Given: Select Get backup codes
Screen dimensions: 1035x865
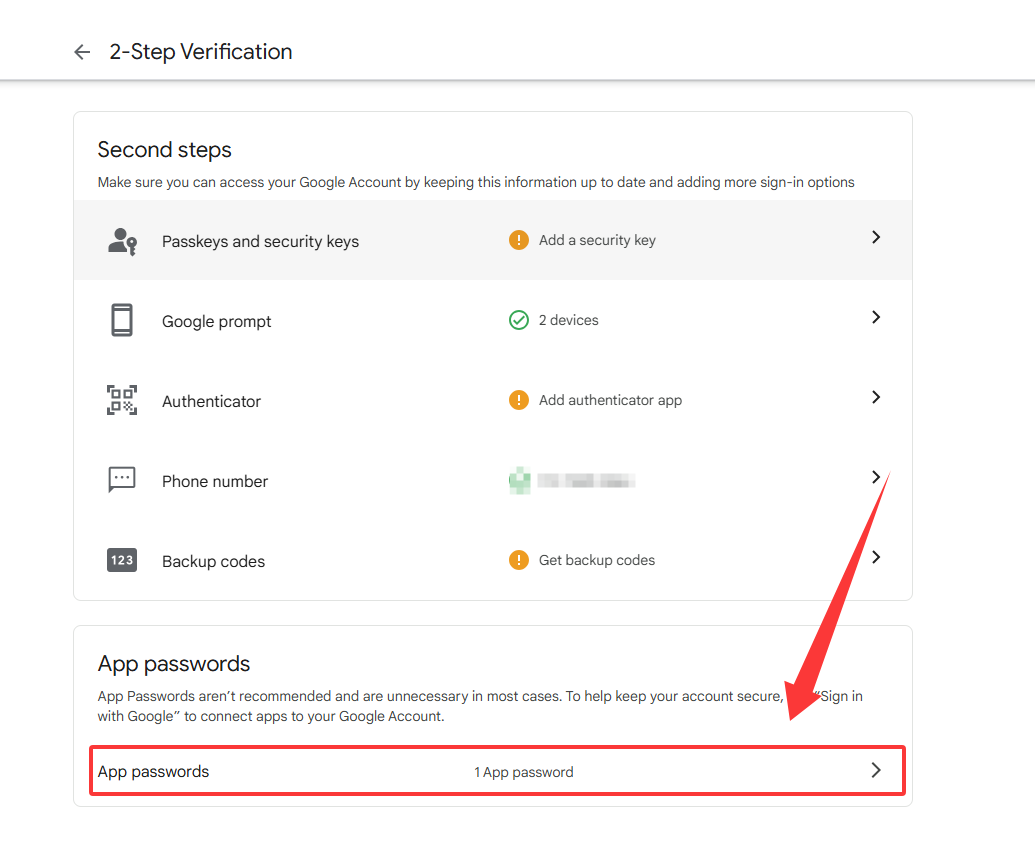Looking at the screenshot, I should pyautogui.click(x=597, y=560).
